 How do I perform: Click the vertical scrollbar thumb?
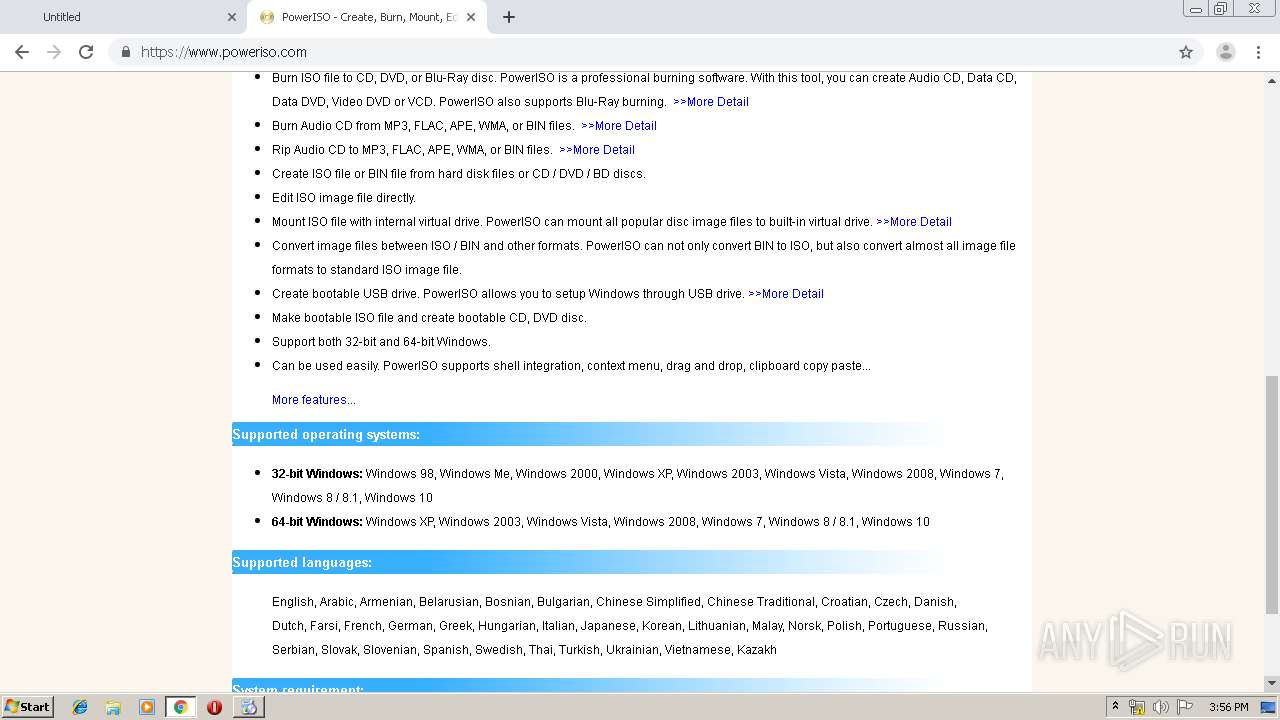(1272, 494)
